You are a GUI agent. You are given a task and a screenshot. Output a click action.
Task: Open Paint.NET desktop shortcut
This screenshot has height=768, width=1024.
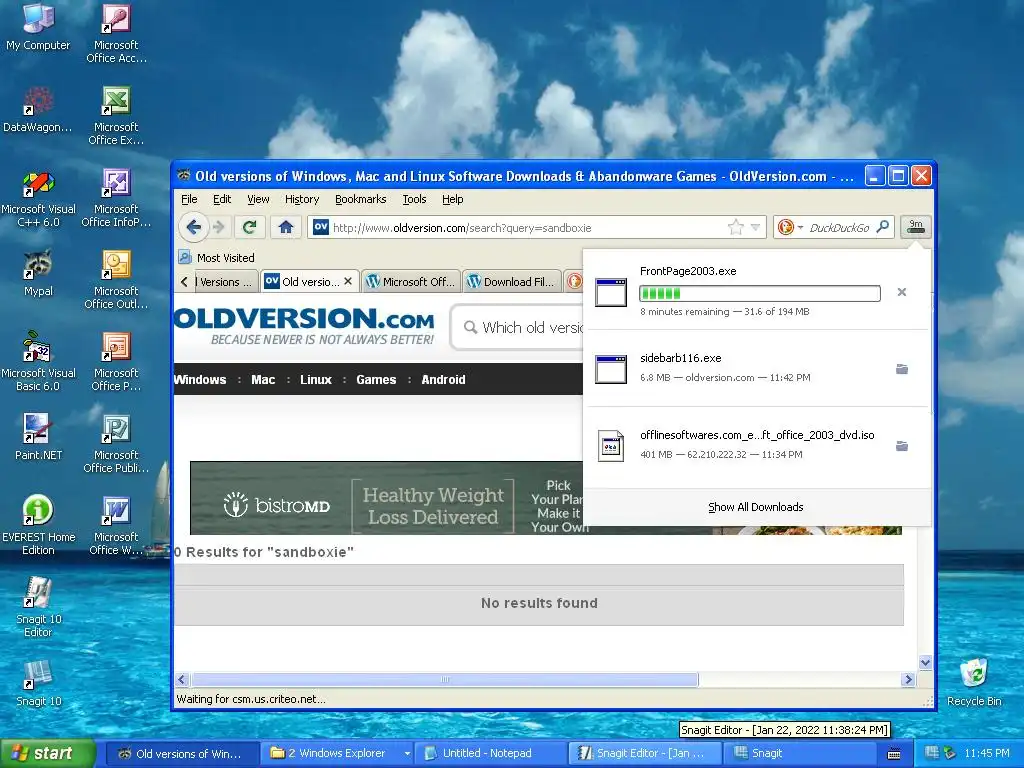coord(38,437)
